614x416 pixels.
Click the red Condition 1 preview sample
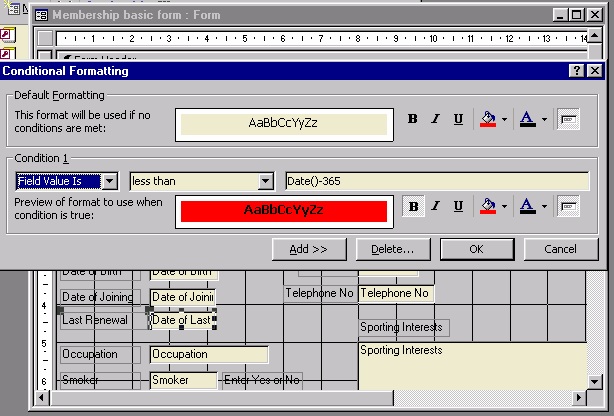click(x=282, y=211)
